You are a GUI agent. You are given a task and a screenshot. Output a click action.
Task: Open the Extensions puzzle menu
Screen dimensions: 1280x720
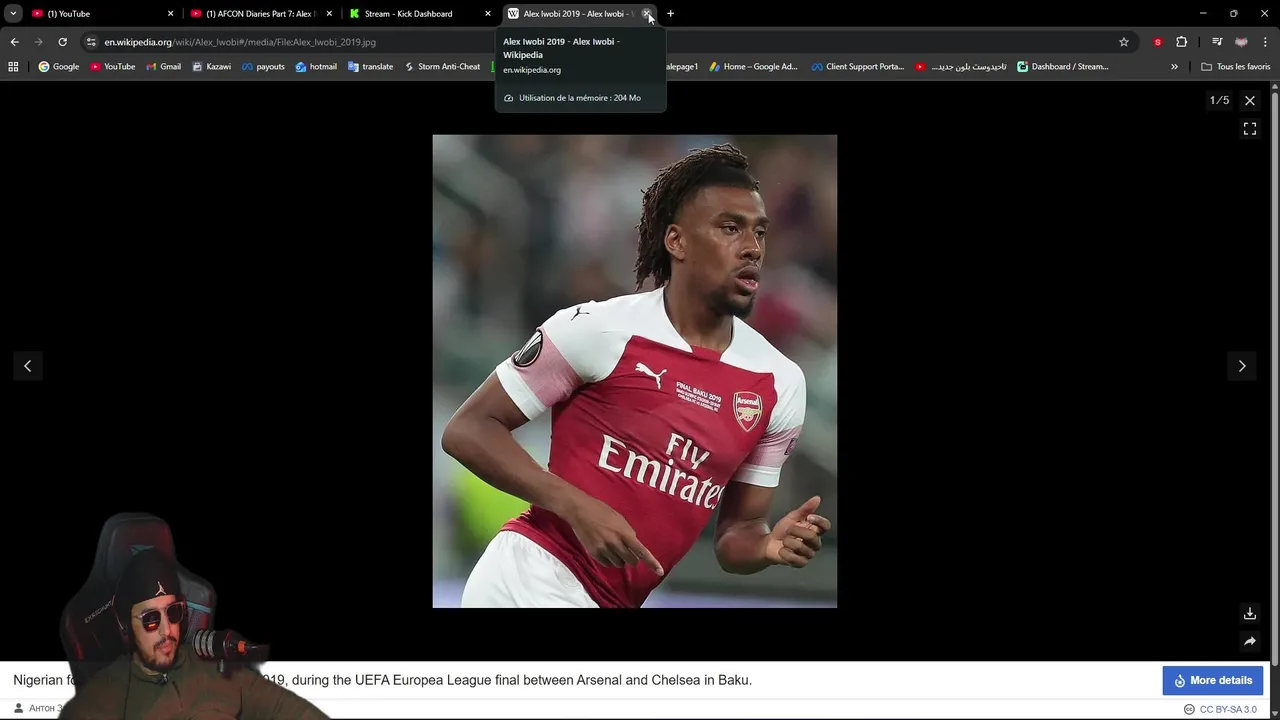click(1182, 42)
